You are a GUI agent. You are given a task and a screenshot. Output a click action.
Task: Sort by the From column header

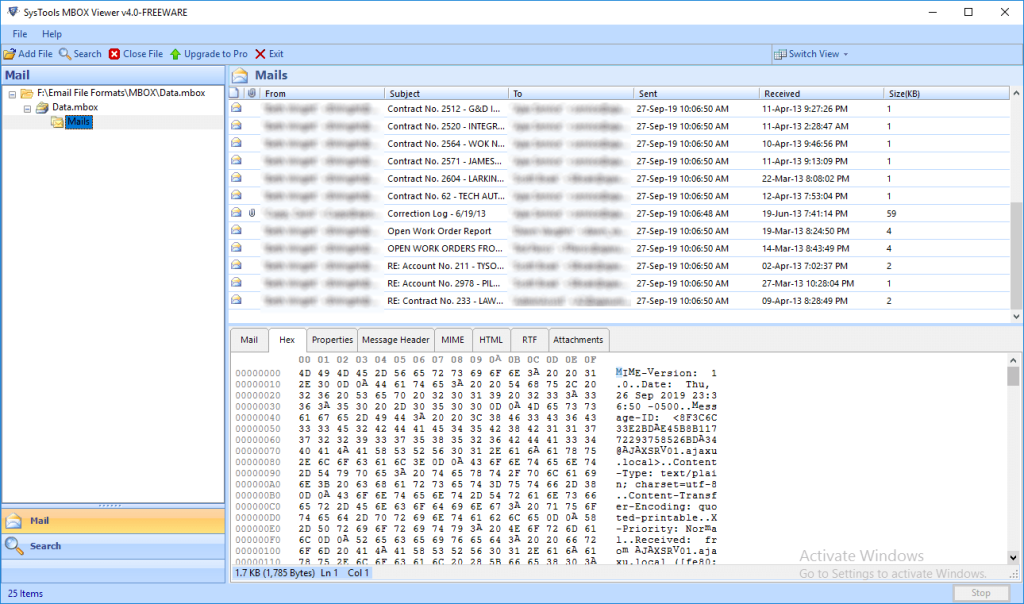pos(323,93)
